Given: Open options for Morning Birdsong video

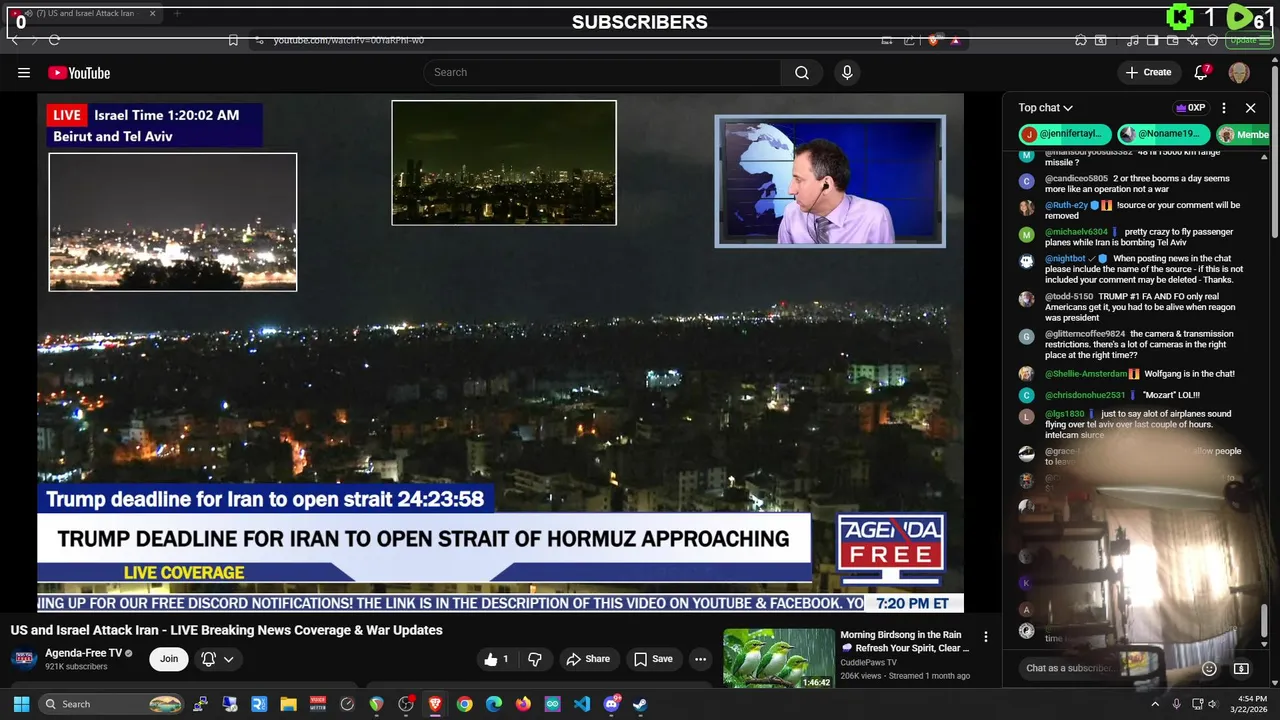Looking at the screenshot, I should pyautogui.click(x=986, y=637).
